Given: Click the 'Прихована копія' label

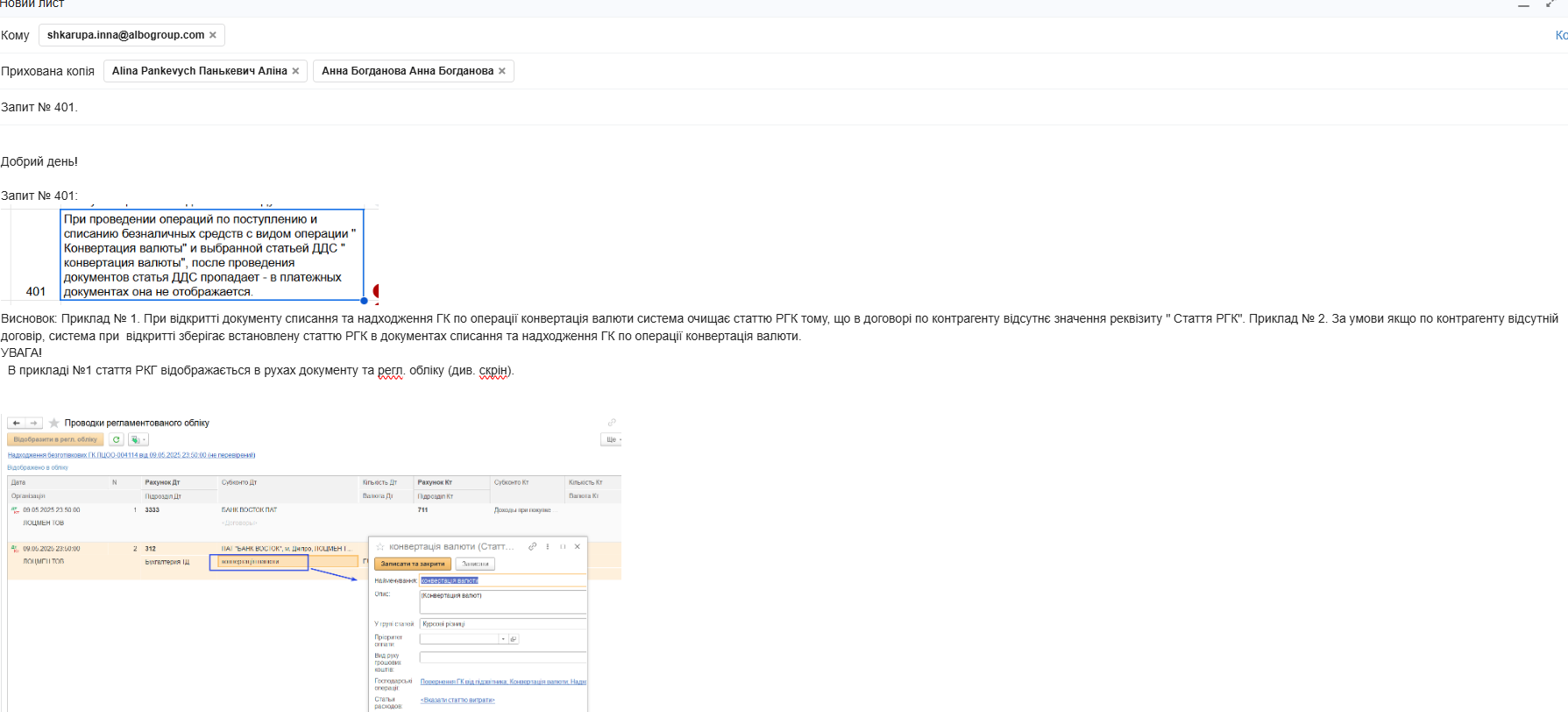Looking at the screenshot, I should (x=47, y=71).
